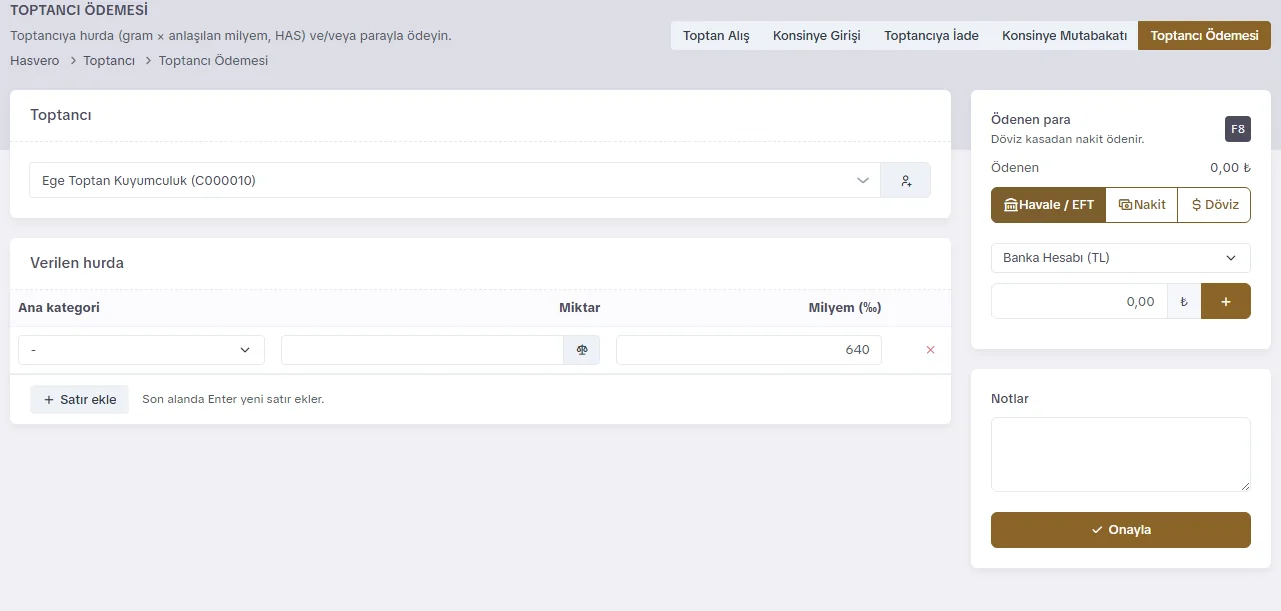Click the Satır ekle button

point(80,400)
